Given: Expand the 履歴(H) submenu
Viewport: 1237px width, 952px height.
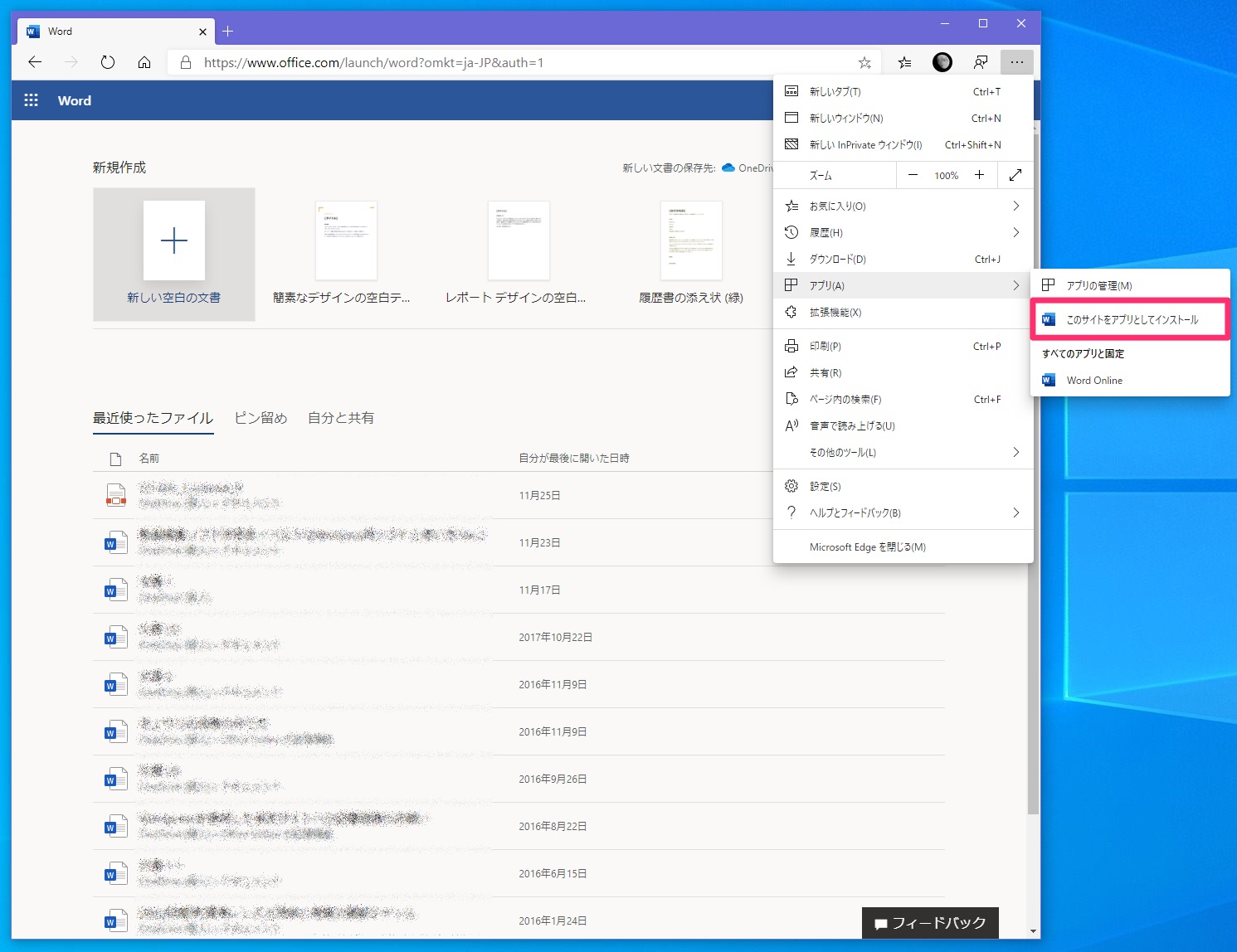Looking at the screenshot, I should tap(903, 232).
